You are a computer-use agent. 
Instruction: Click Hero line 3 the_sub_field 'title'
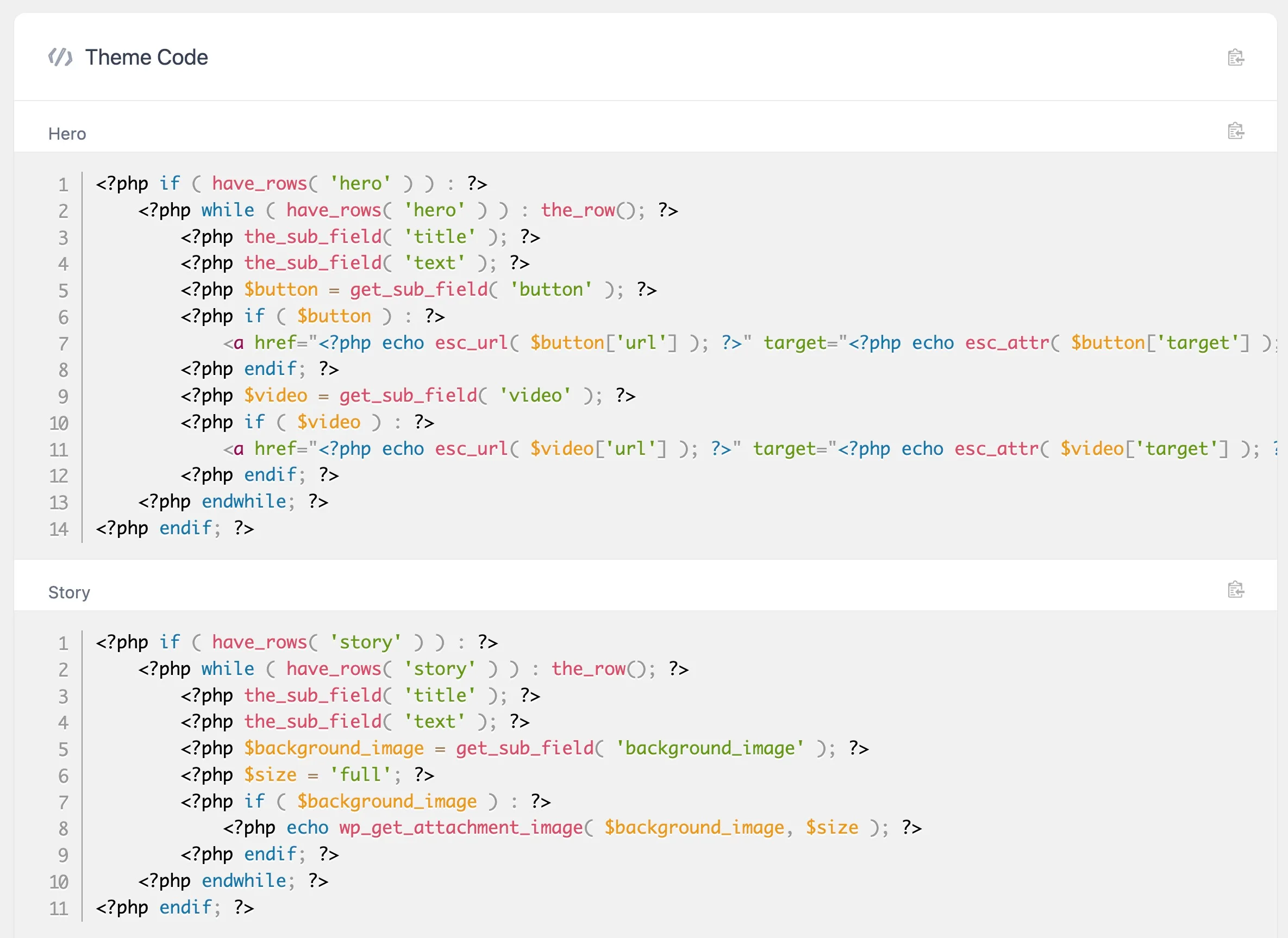tap(361, 236)
